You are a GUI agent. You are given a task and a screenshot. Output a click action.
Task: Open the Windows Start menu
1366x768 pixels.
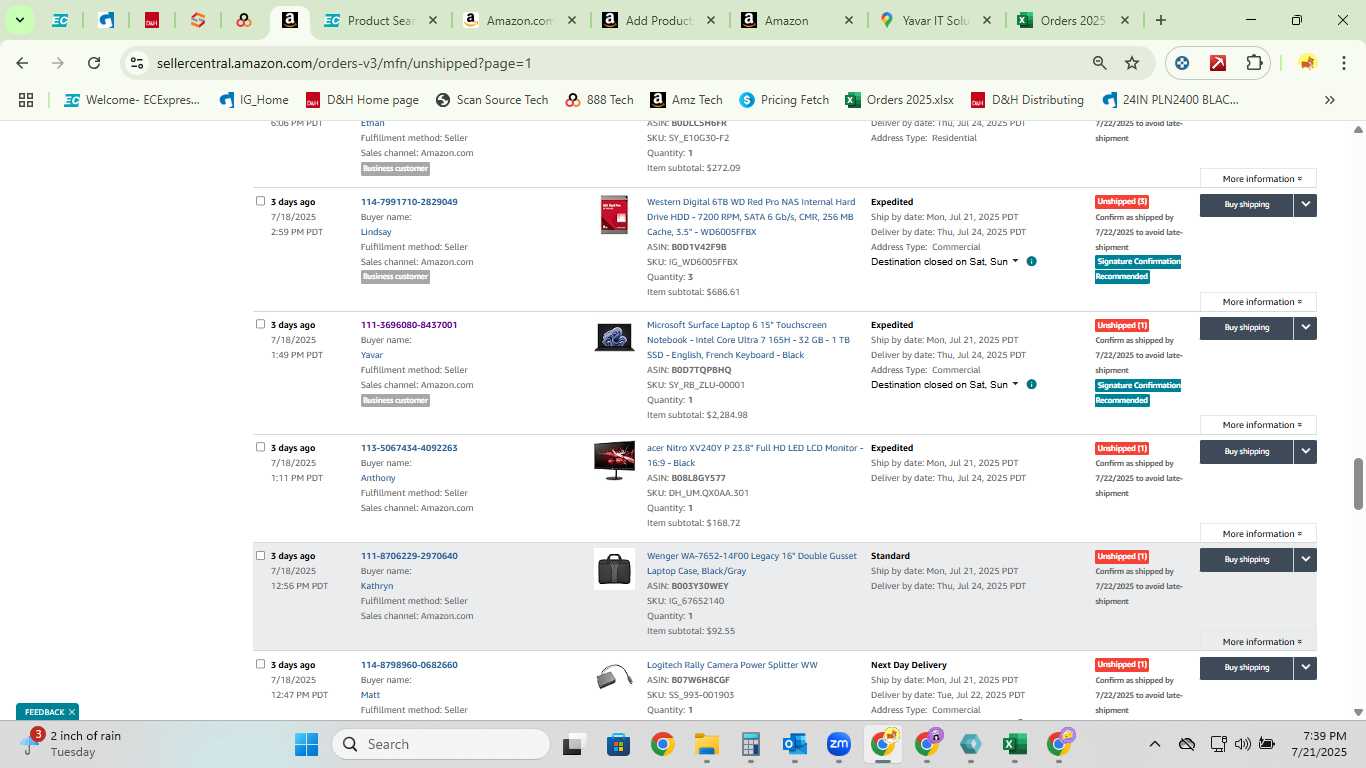[x=306, y=744]
